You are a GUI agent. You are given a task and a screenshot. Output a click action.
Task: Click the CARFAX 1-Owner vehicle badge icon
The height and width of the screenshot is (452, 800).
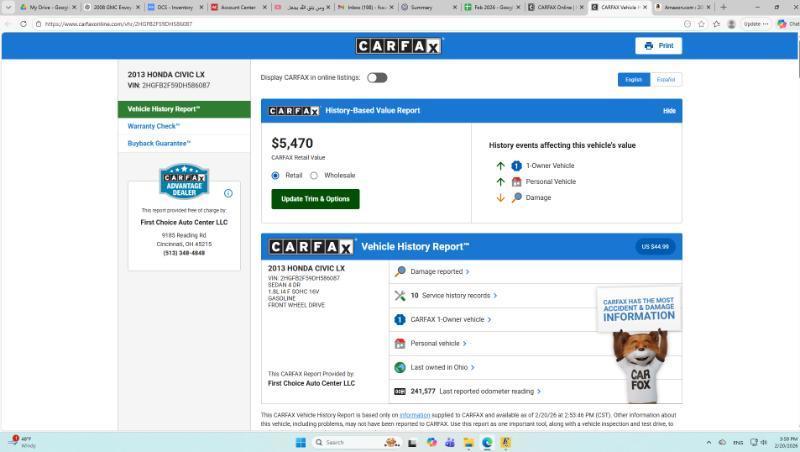click(x=400, y=319)
